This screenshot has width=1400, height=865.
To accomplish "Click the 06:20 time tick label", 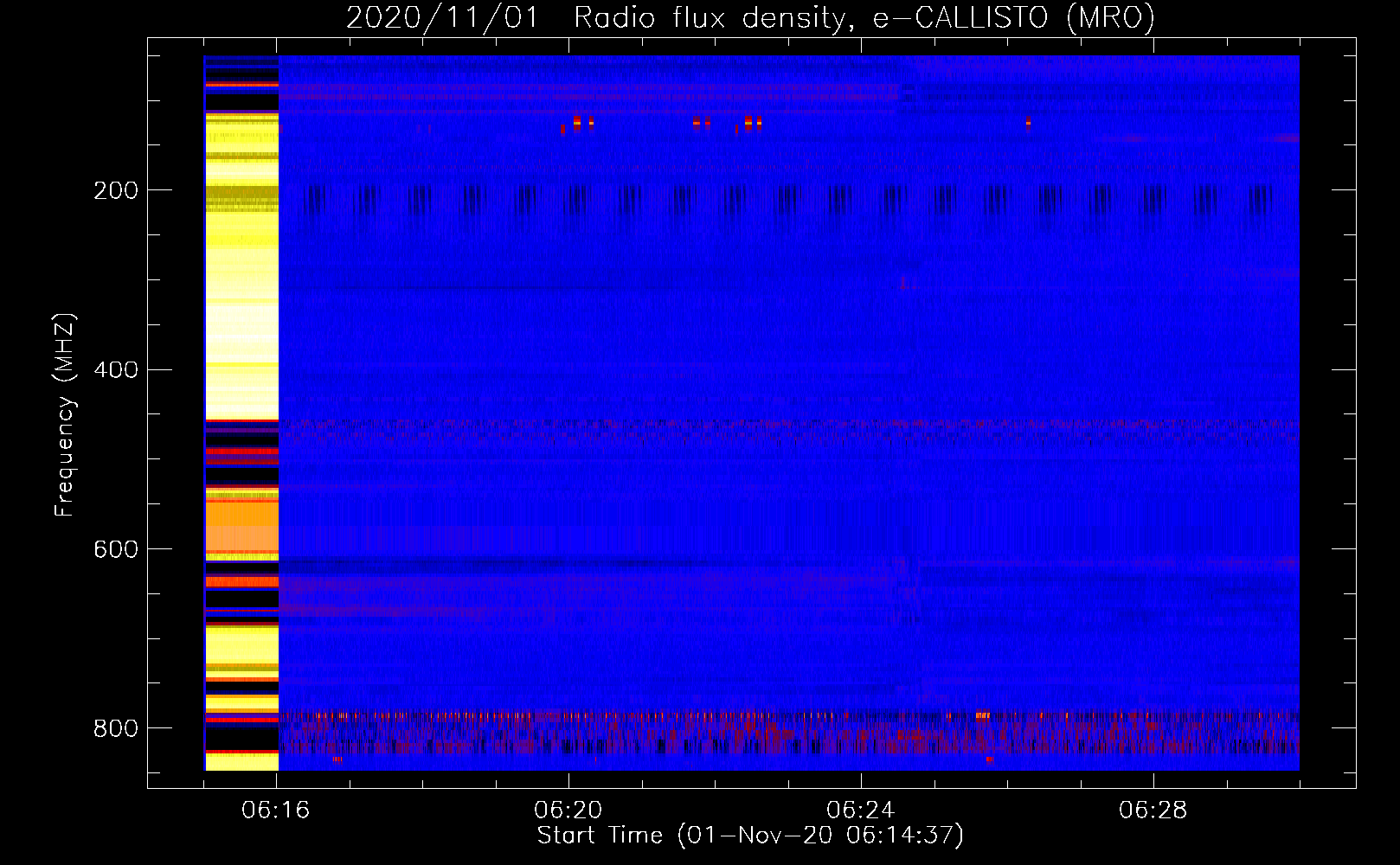I will click(568, 811).
